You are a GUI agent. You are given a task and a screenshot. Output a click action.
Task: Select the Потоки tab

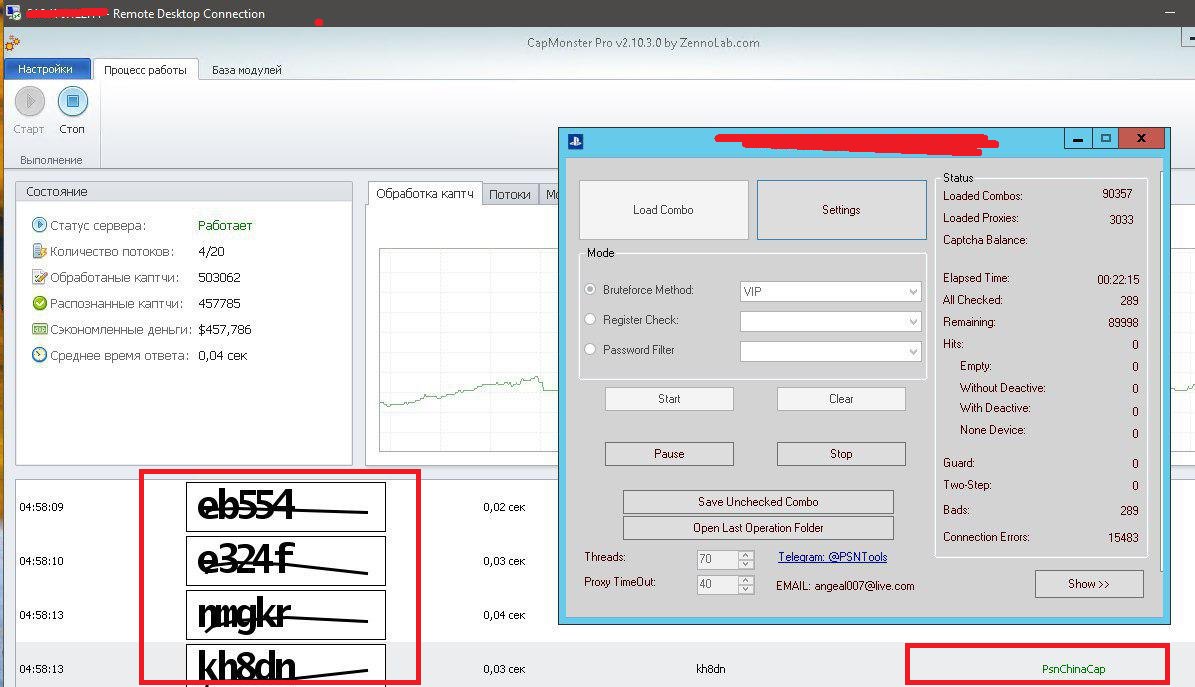click(x=510, y=194)
